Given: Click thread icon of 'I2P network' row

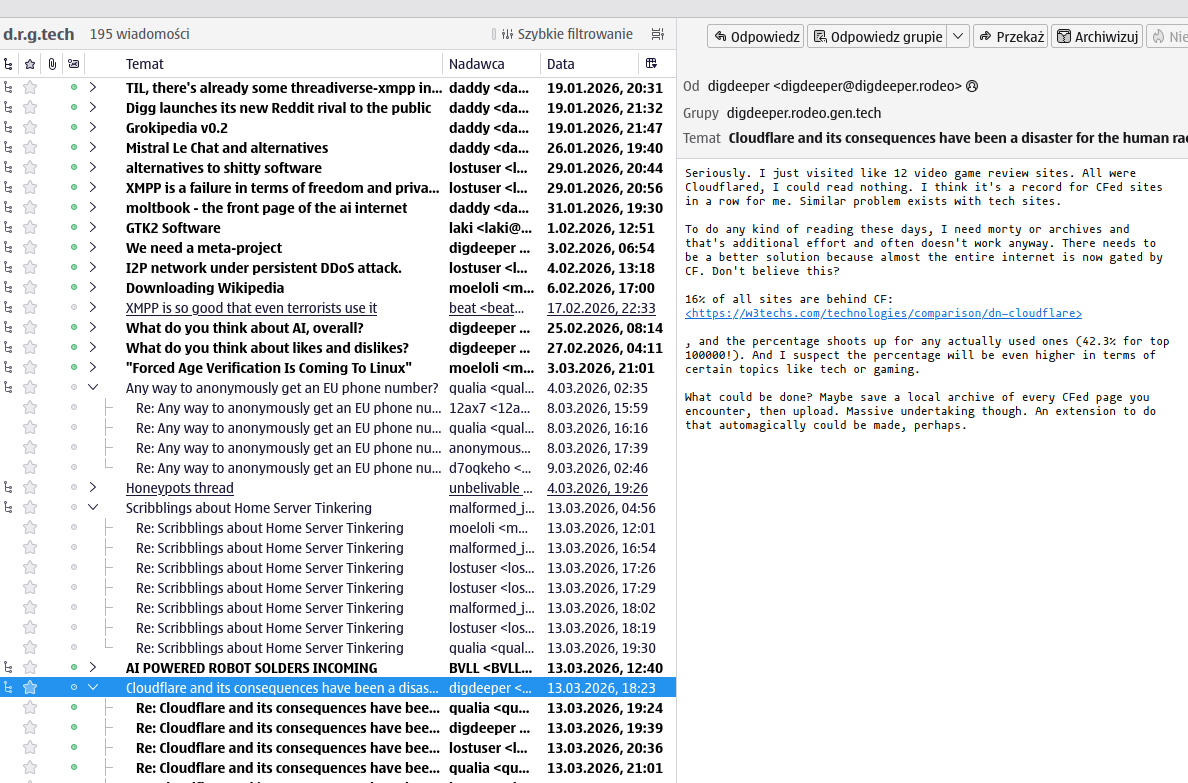Looking at the screenshot, I should [8, 268].
